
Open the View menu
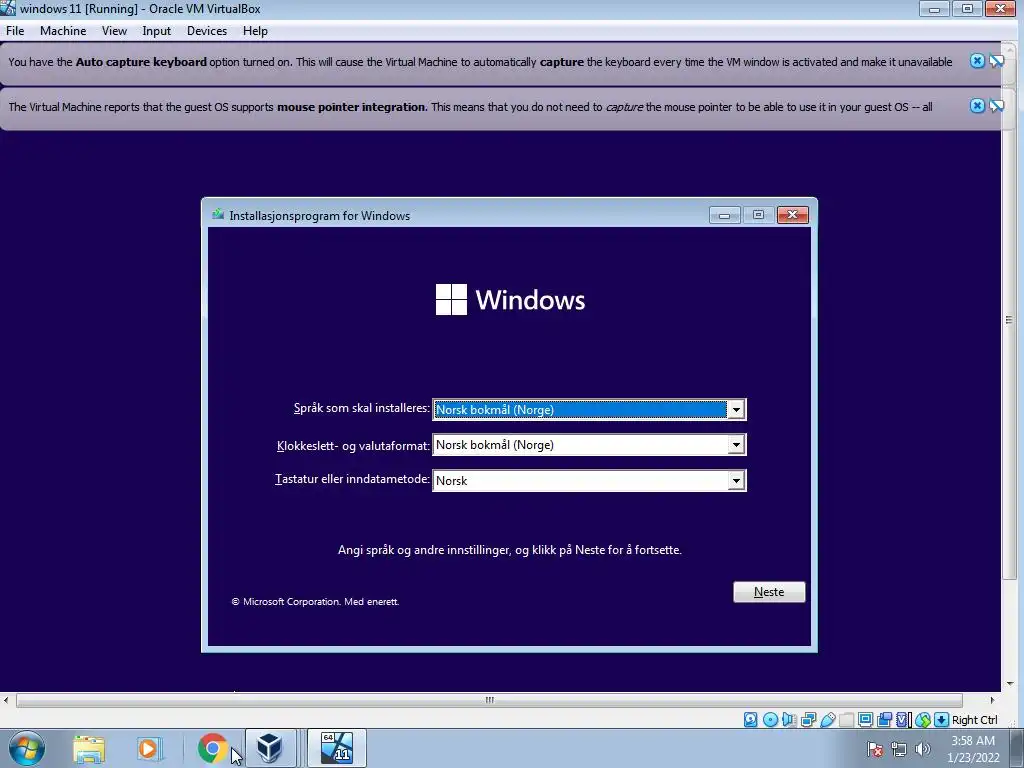[x=114, y=31]
